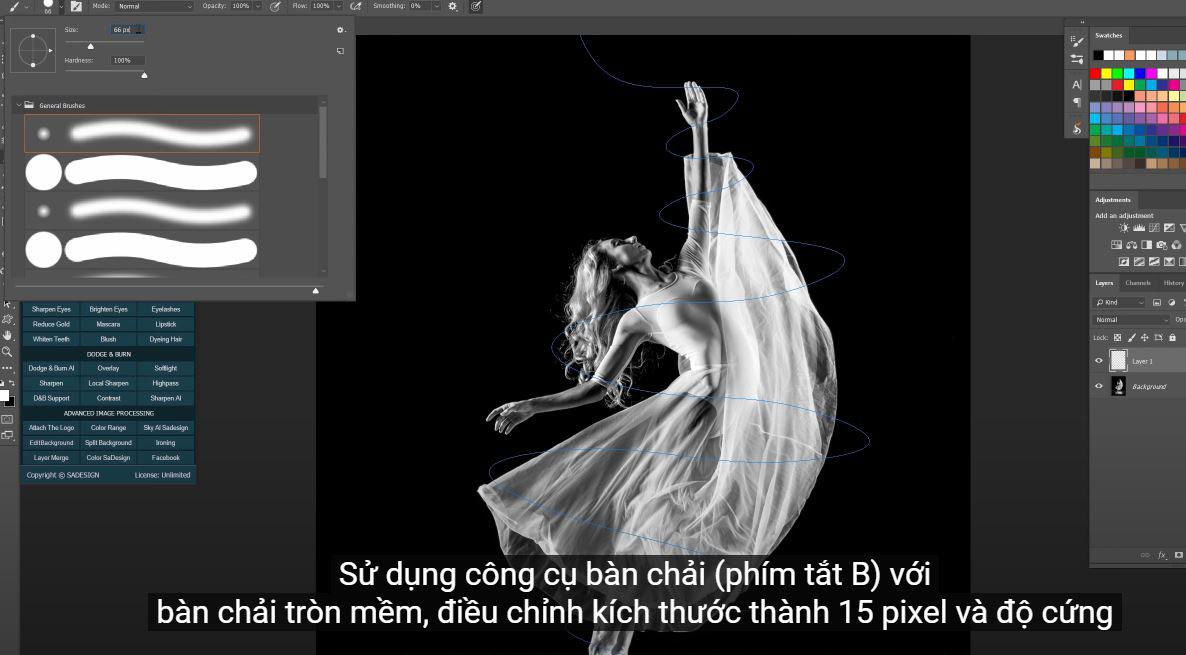Image resolution: width=1186 pixels, height=655 pixels.
Task: Click brush Size slider handle
Action: (x=91, y=46)
